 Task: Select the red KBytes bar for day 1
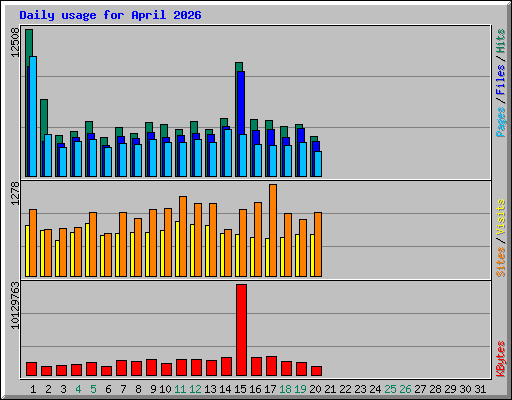(x=31, y=369)
